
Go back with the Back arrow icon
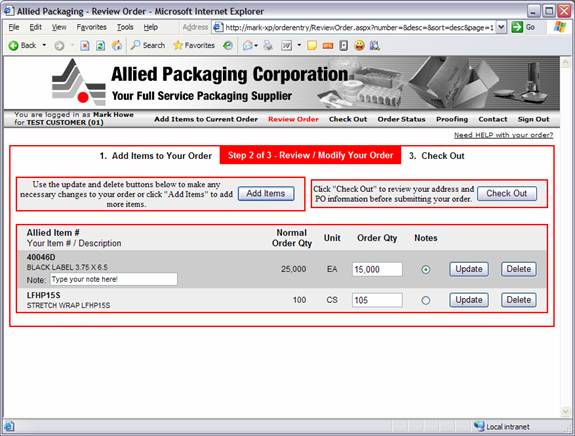pos(14,45)
